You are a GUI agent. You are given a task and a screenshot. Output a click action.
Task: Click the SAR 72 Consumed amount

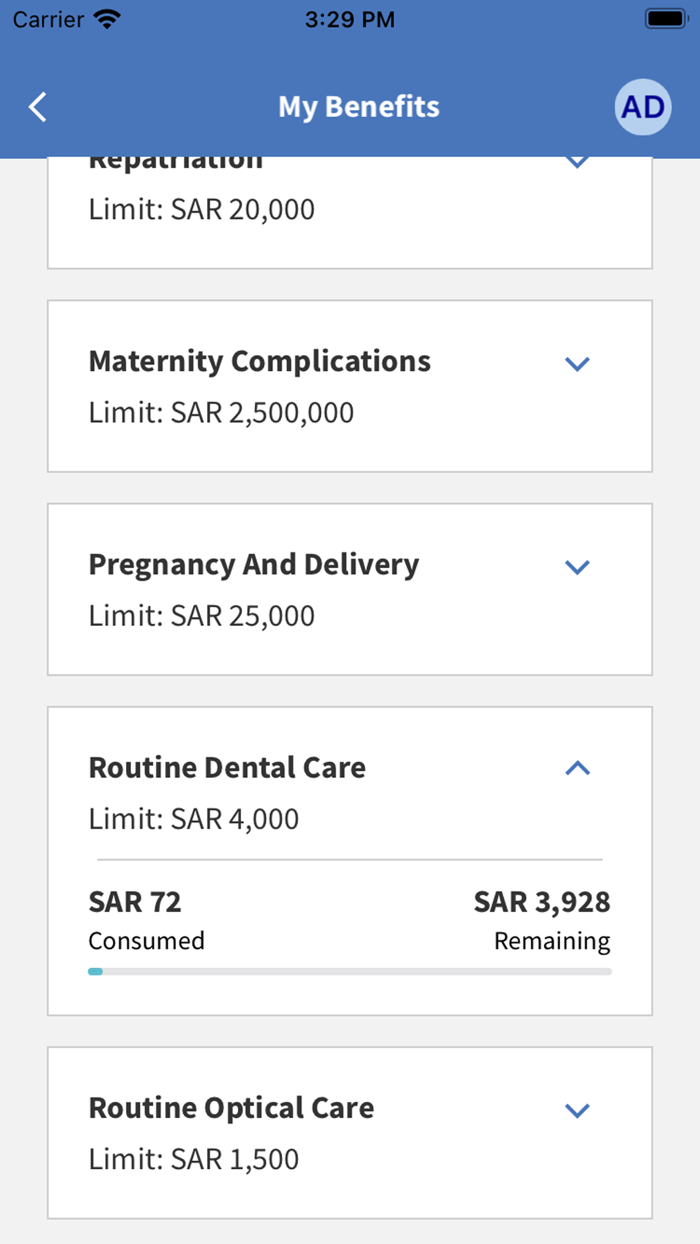click(x=134, y=901)
